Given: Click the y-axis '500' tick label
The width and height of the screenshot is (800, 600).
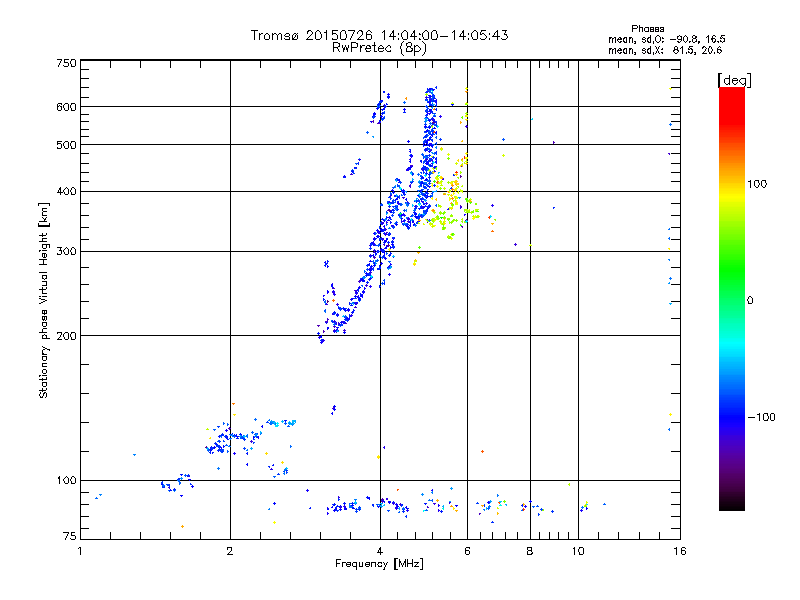Looking at the screenshot, I should coord(66,144).
